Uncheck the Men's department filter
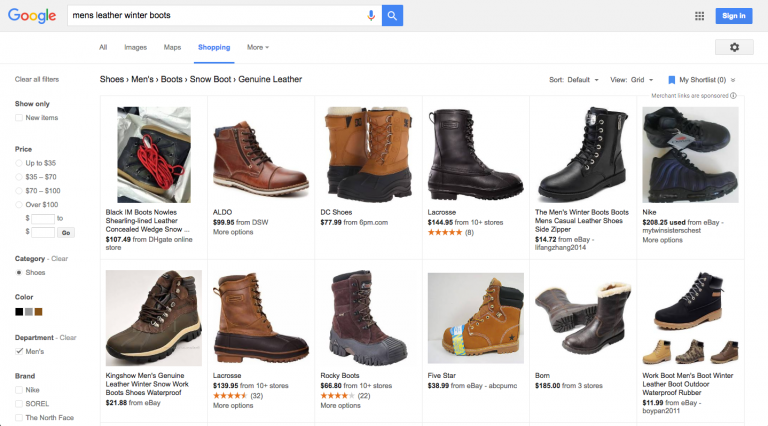 pyautogui.click(x=19, y=351)
